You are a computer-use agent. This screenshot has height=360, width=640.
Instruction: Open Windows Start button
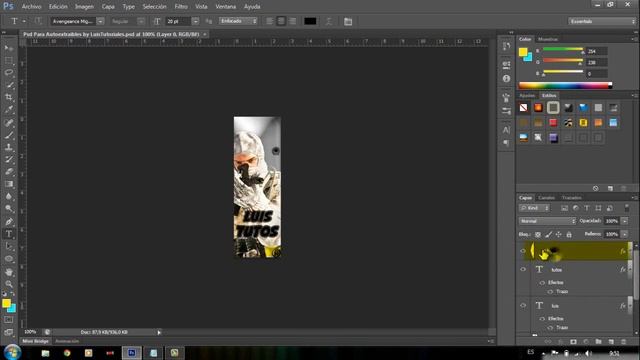(x=12, y=353)
